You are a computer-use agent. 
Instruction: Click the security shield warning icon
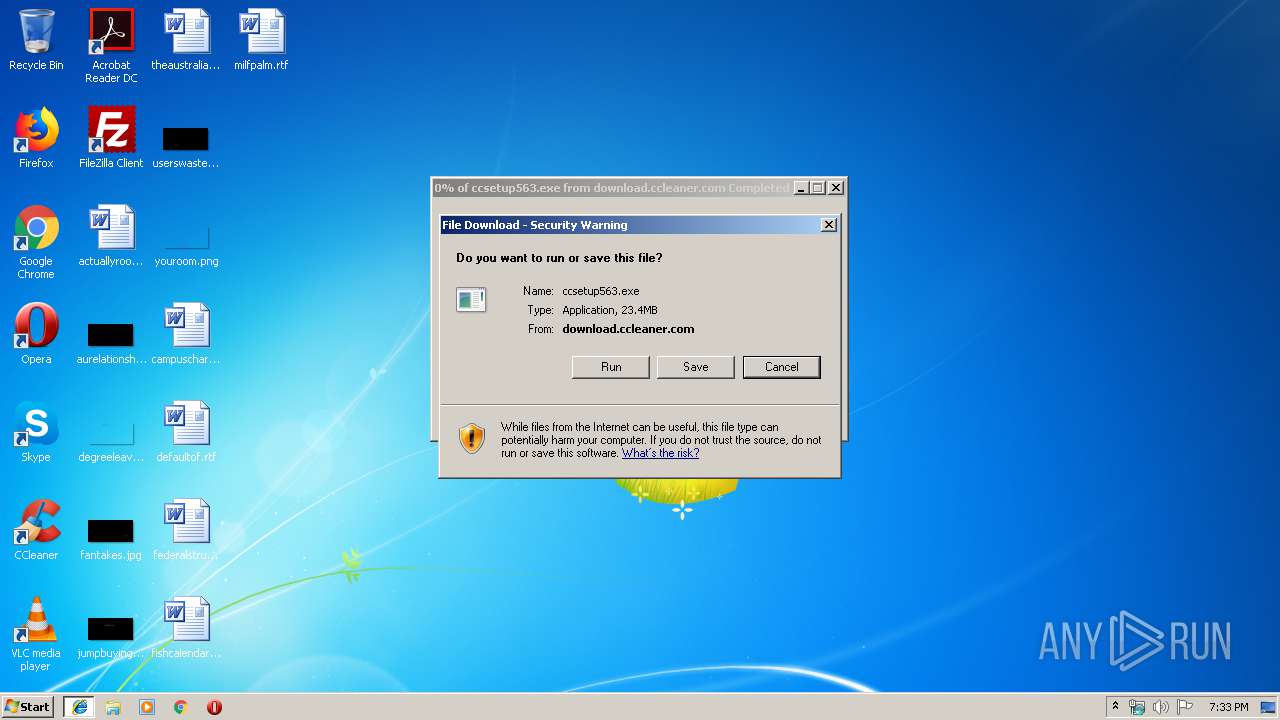pyautogui.click(x=472, y=438)
